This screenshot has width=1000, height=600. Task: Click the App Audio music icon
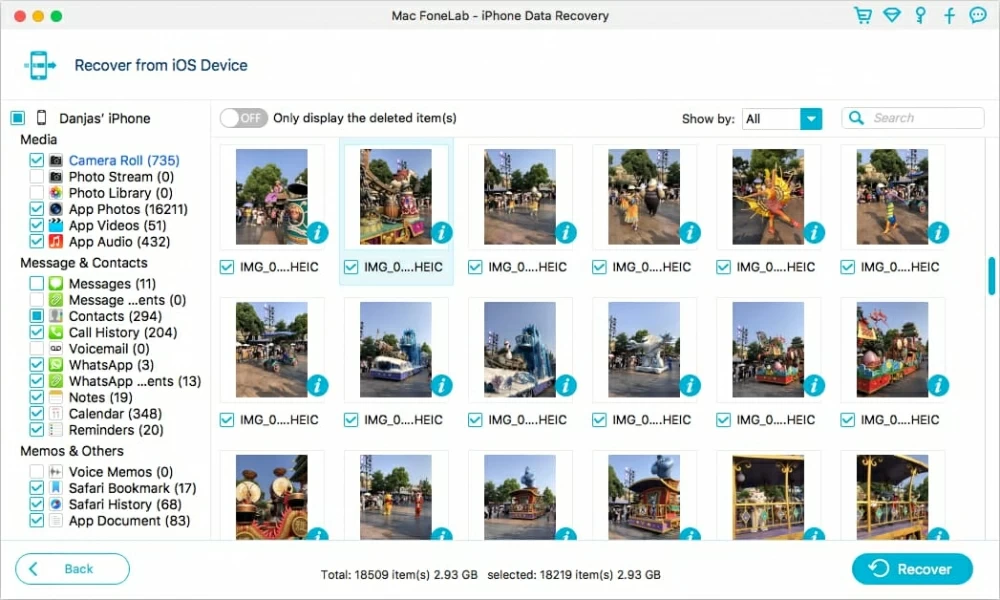click(x=56, y=242)
